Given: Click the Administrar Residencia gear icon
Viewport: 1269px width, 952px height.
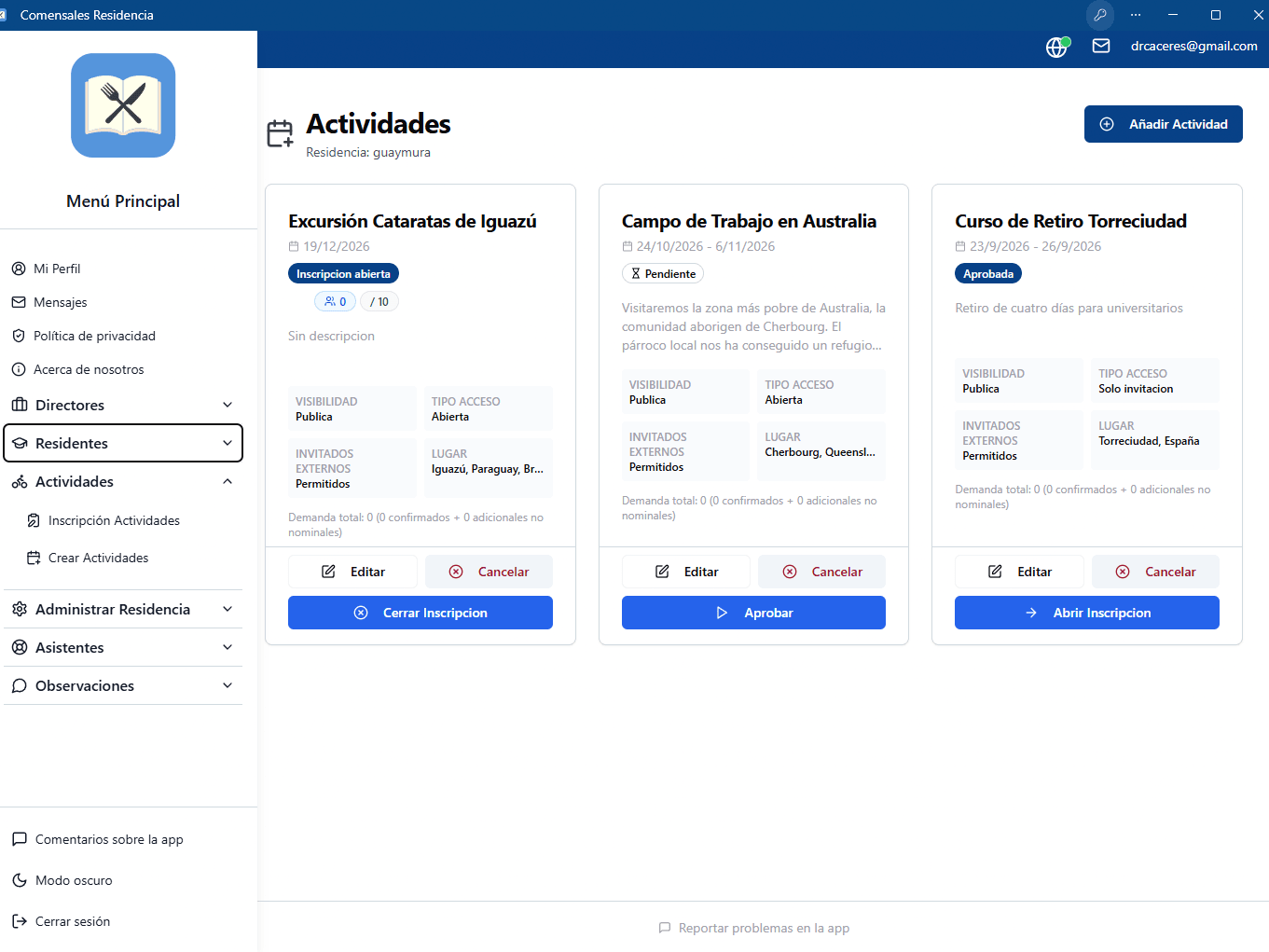Looking at the screenshot, I should click(x=20, y=609).
